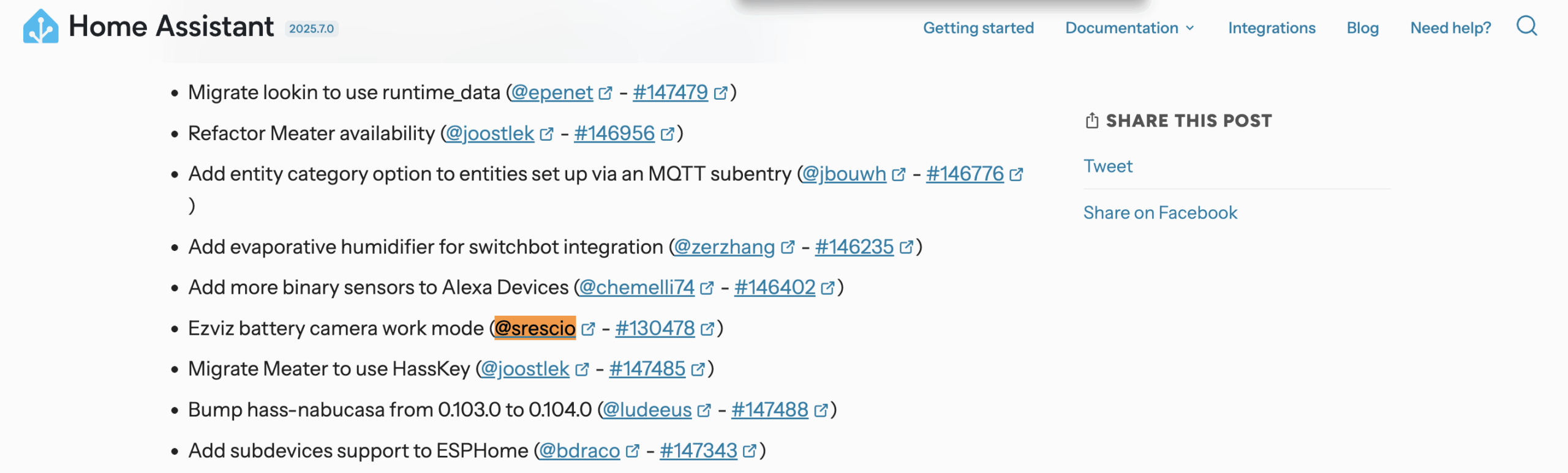The width and height of the screenshot is (1568, 473).
Task: Open the Getting started page
Action: point(978,28)
